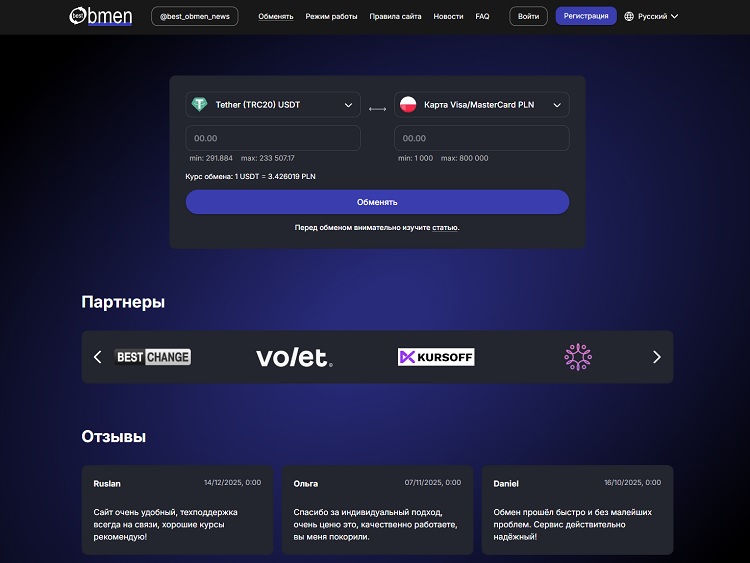Click the Регистрация button
Screen dimensions: 750x563
(586, 16)
